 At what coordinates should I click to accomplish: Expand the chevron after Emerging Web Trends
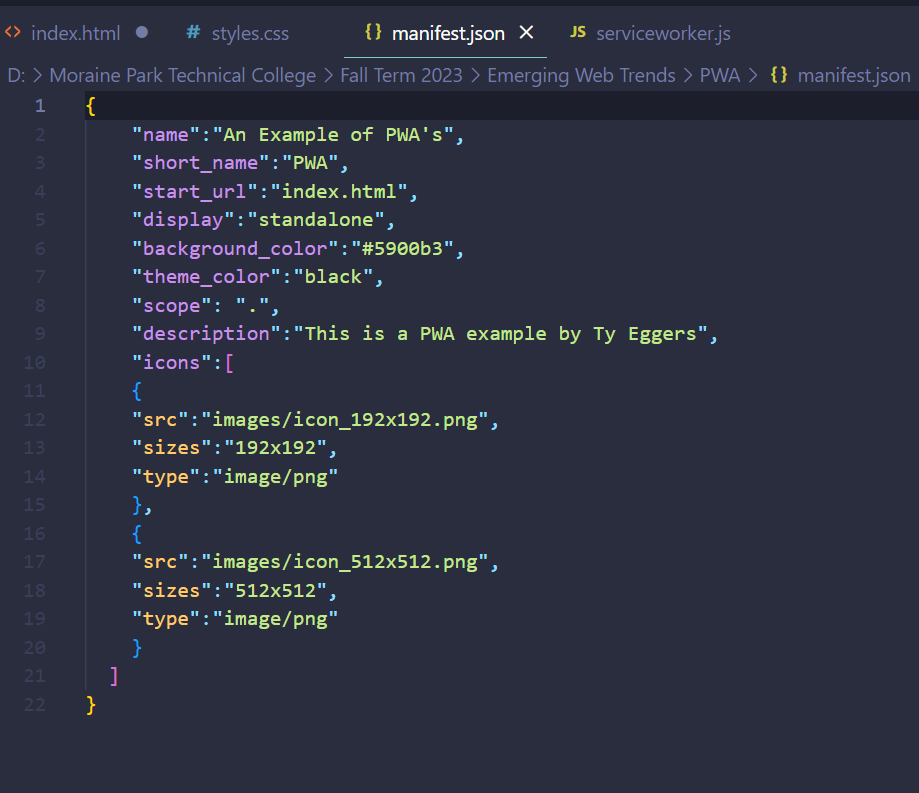[x=688, y=76]
